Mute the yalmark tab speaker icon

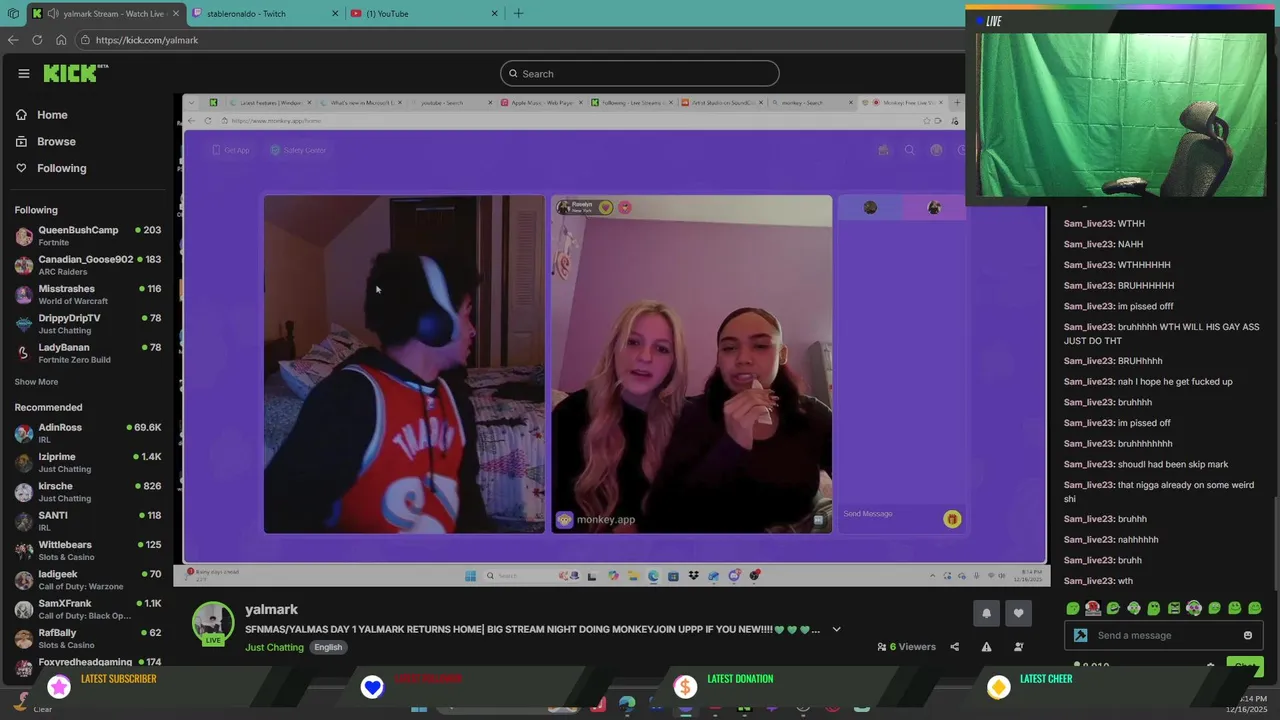coord(52,13)
